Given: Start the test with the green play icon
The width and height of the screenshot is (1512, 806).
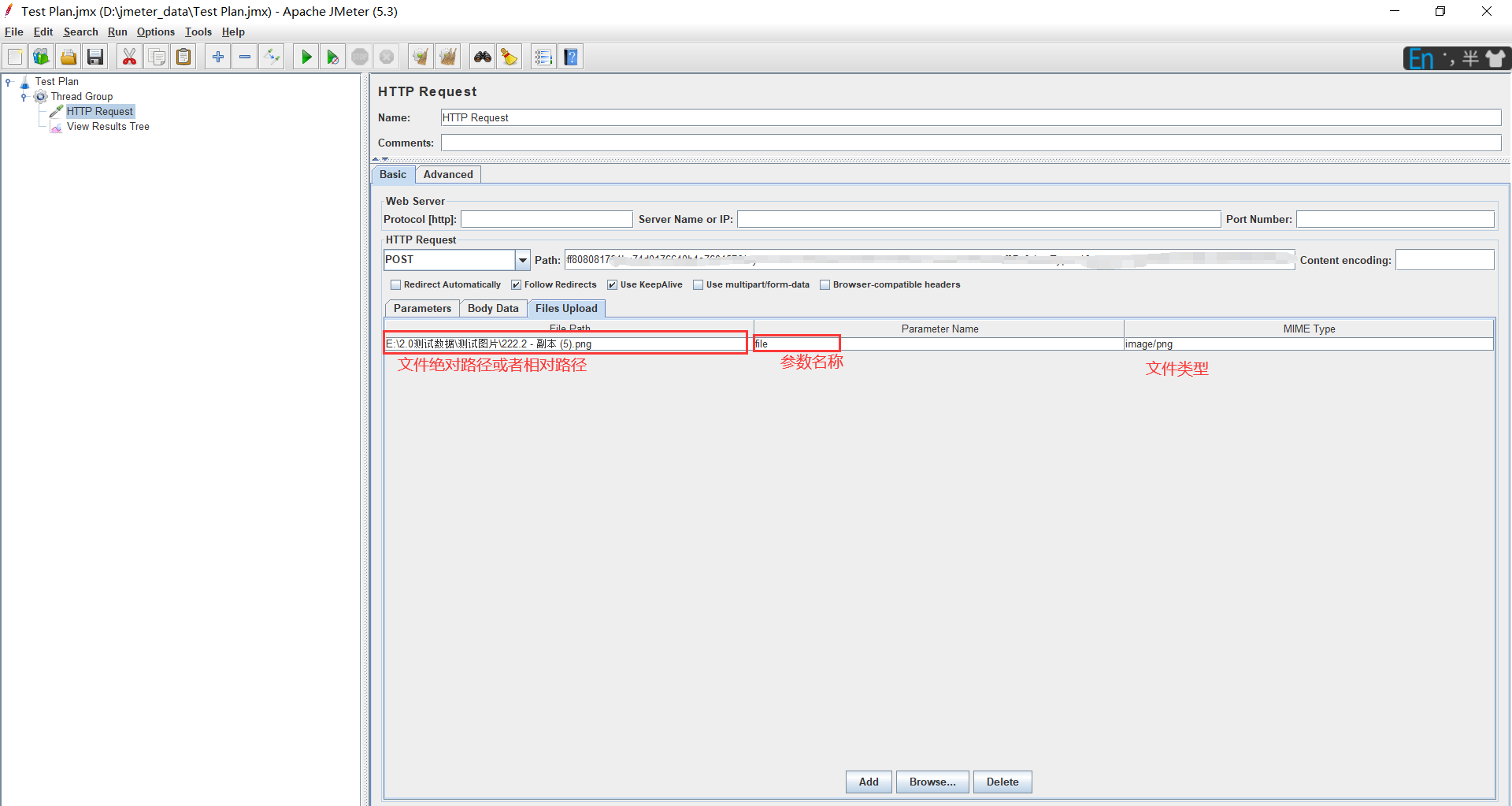Looking at the screenshot, I should click(306, 57).
